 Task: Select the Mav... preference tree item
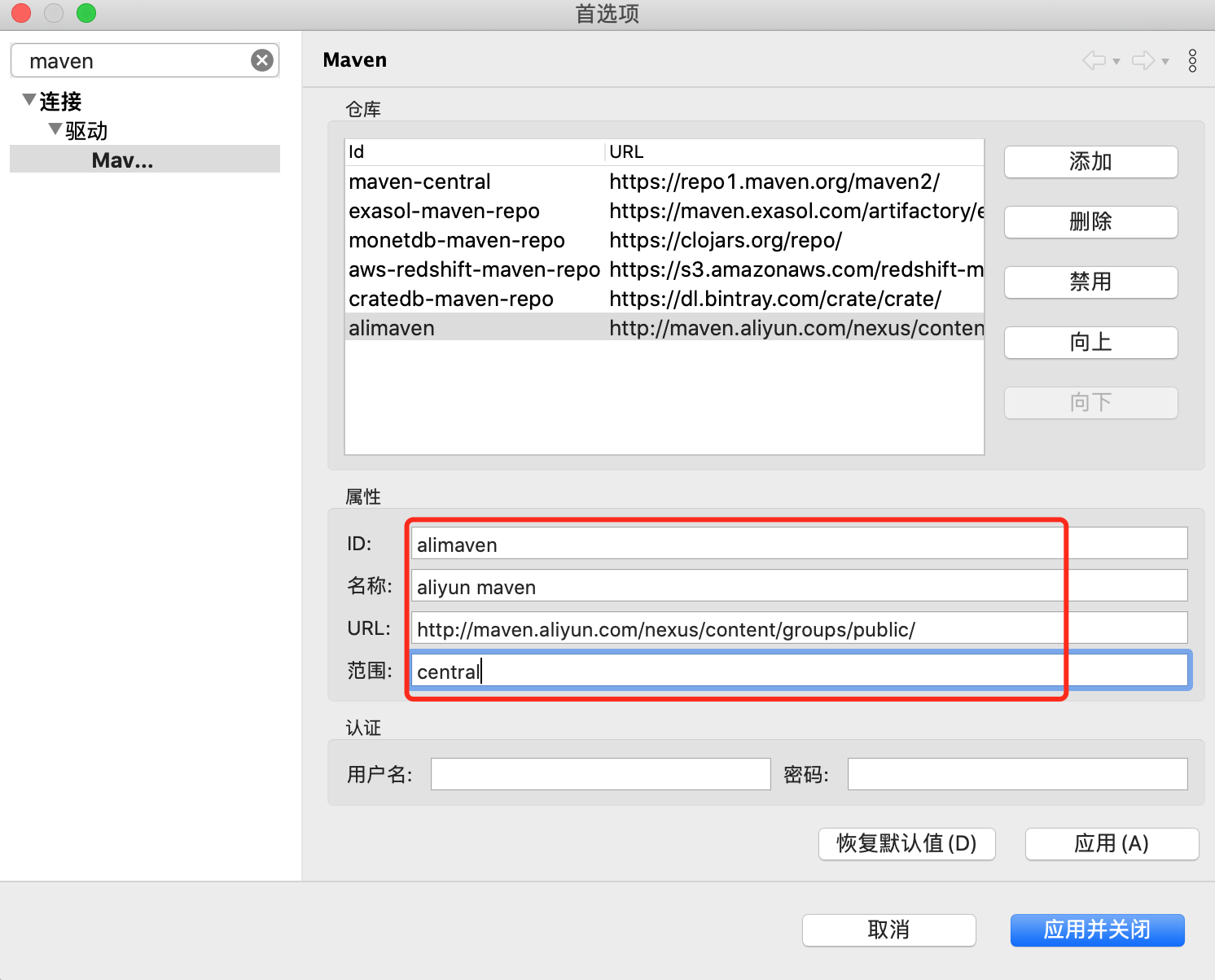[x=145, y=160]
